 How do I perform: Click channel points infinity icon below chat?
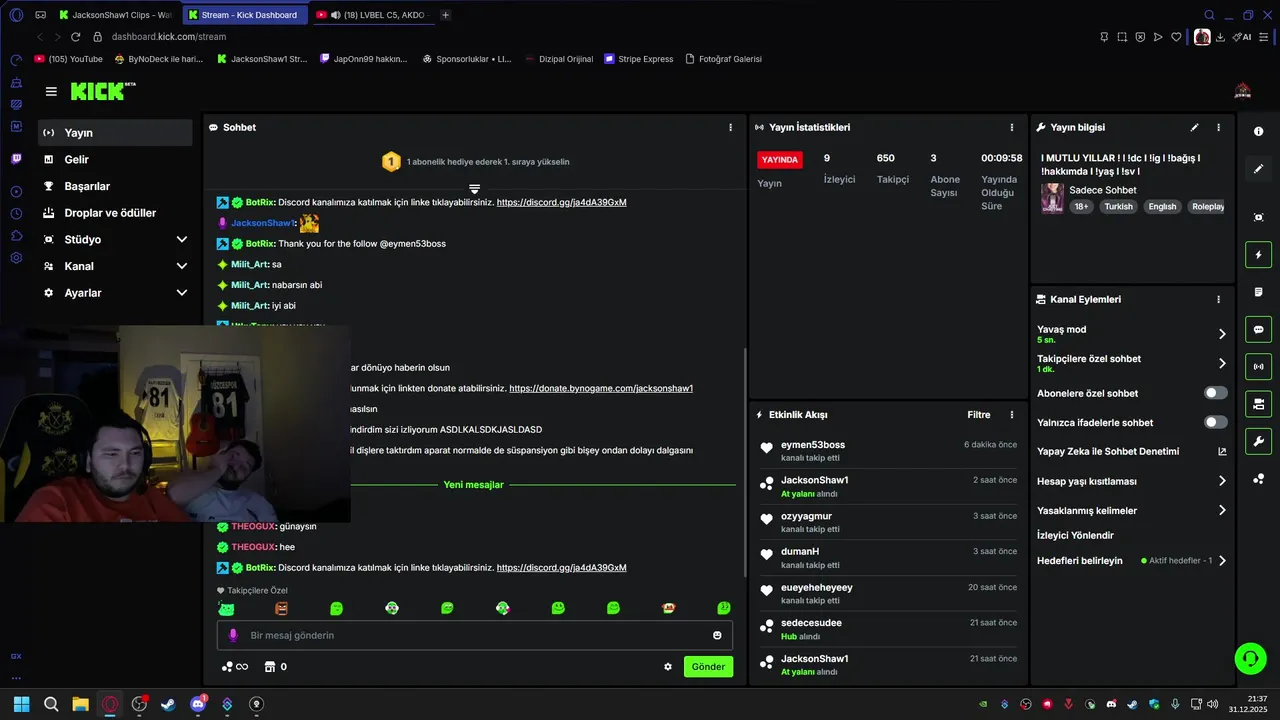pos(235,667)
